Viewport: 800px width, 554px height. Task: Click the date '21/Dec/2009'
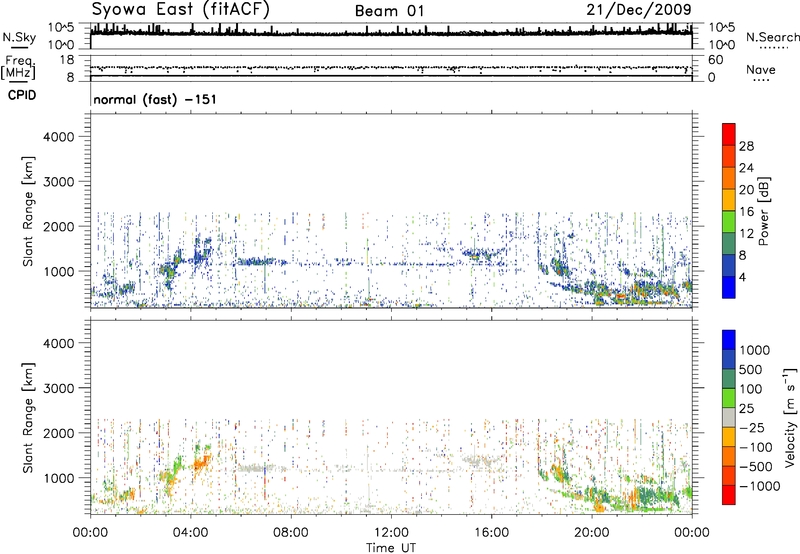(x=639, y=9)
